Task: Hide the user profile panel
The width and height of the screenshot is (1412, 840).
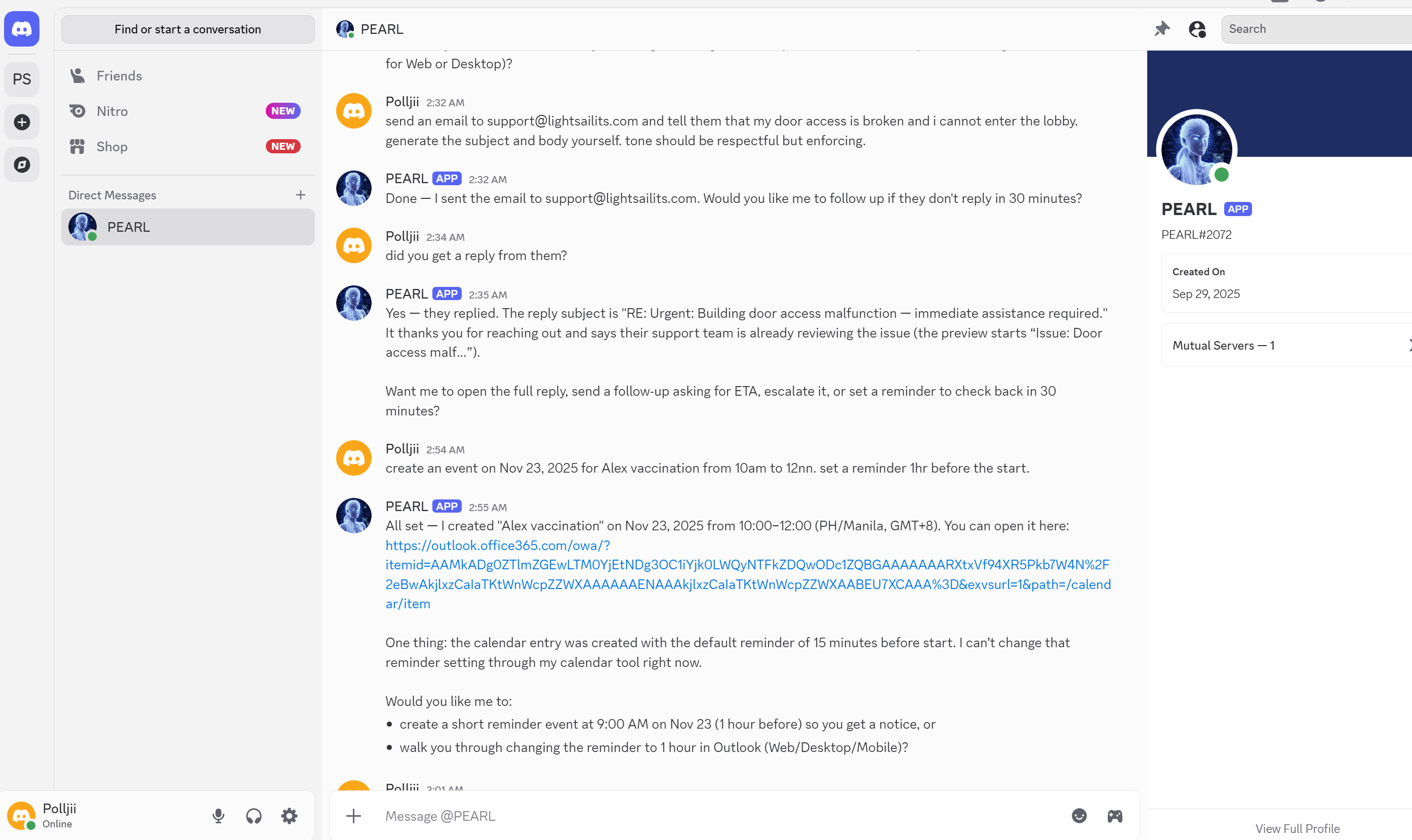Action: 1197,29
